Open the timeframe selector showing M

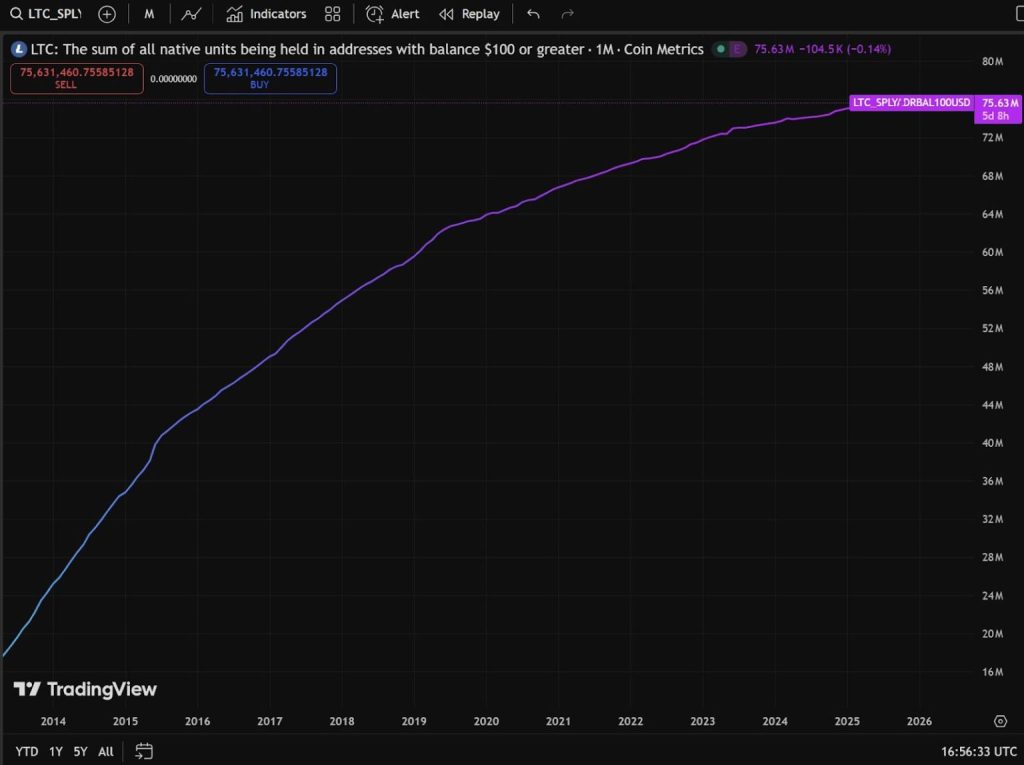(149, 14)
